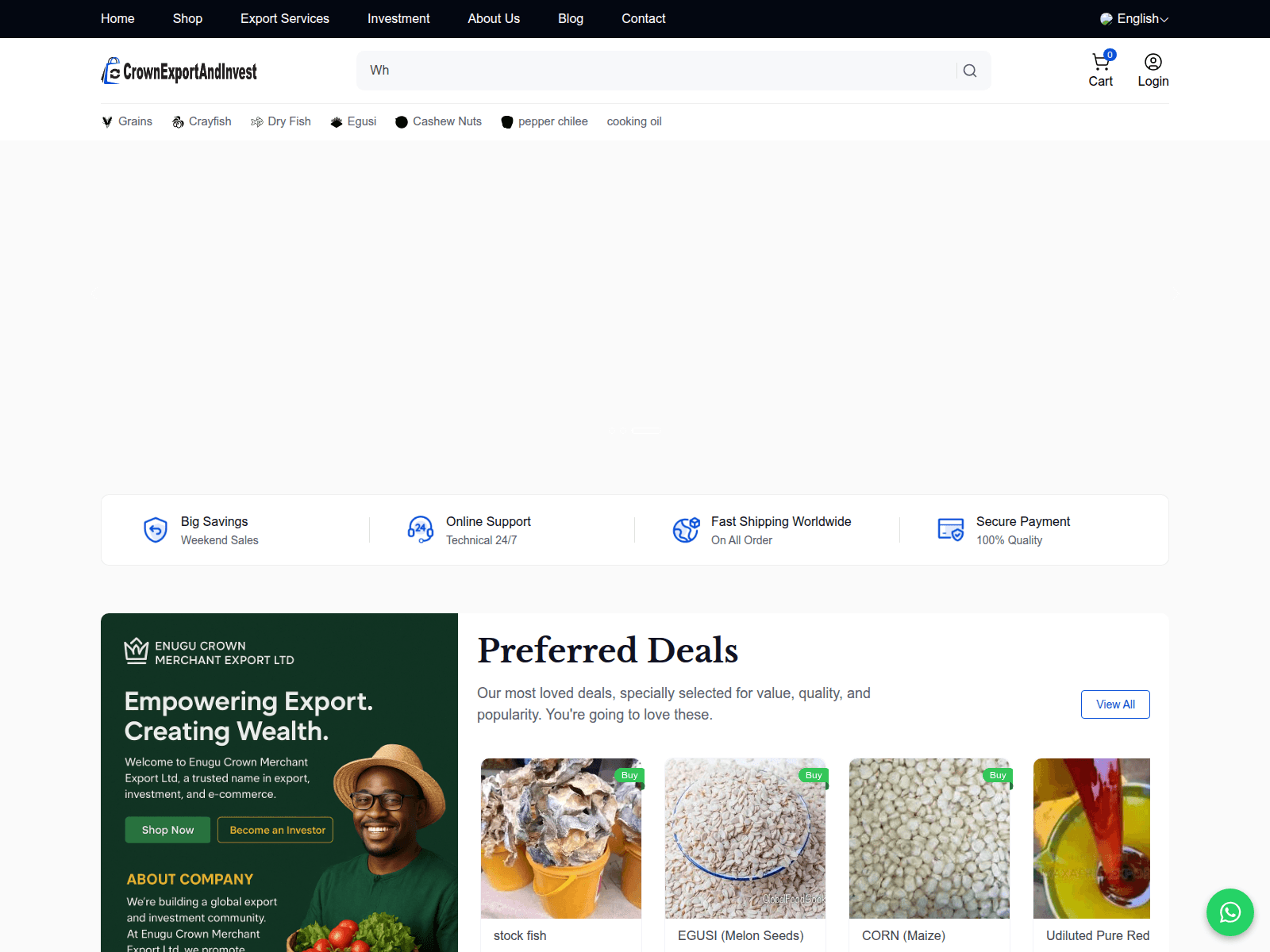Screen dimensions: 1270x952
Task: Click Buy badge on EGUSI product
Action: pos(813,775)
